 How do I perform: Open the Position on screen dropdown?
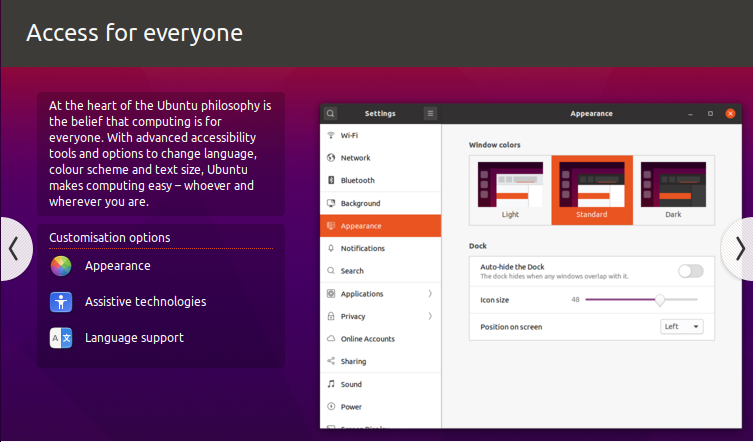pos(682,326)
